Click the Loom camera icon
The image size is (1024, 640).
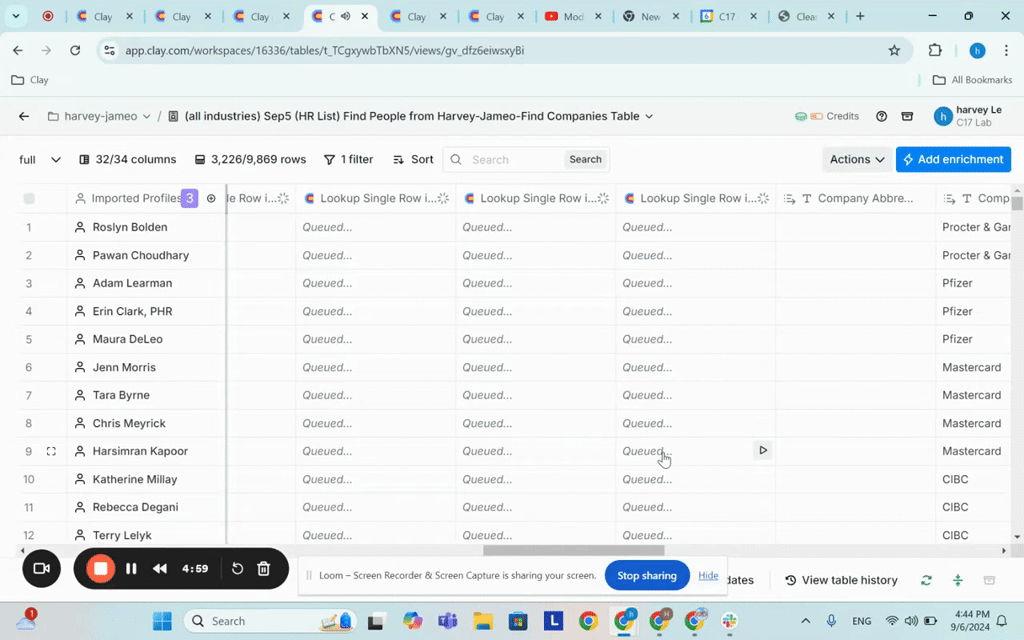click(42, 569)
